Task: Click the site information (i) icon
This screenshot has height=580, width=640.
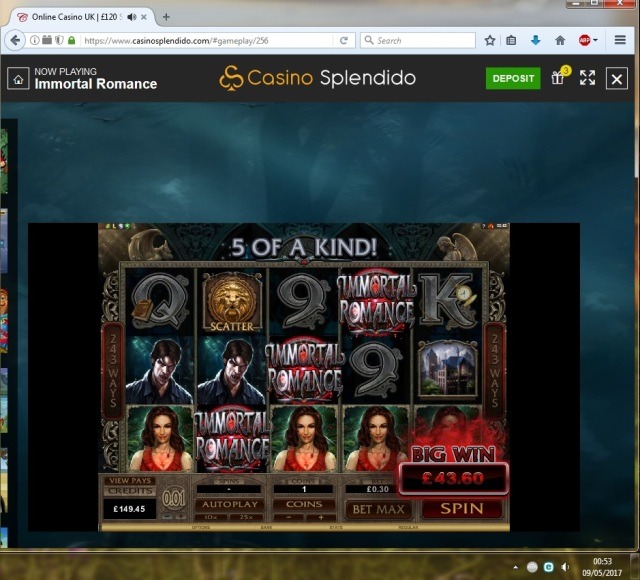Action: pyautogui.click(x=35, y=40)
